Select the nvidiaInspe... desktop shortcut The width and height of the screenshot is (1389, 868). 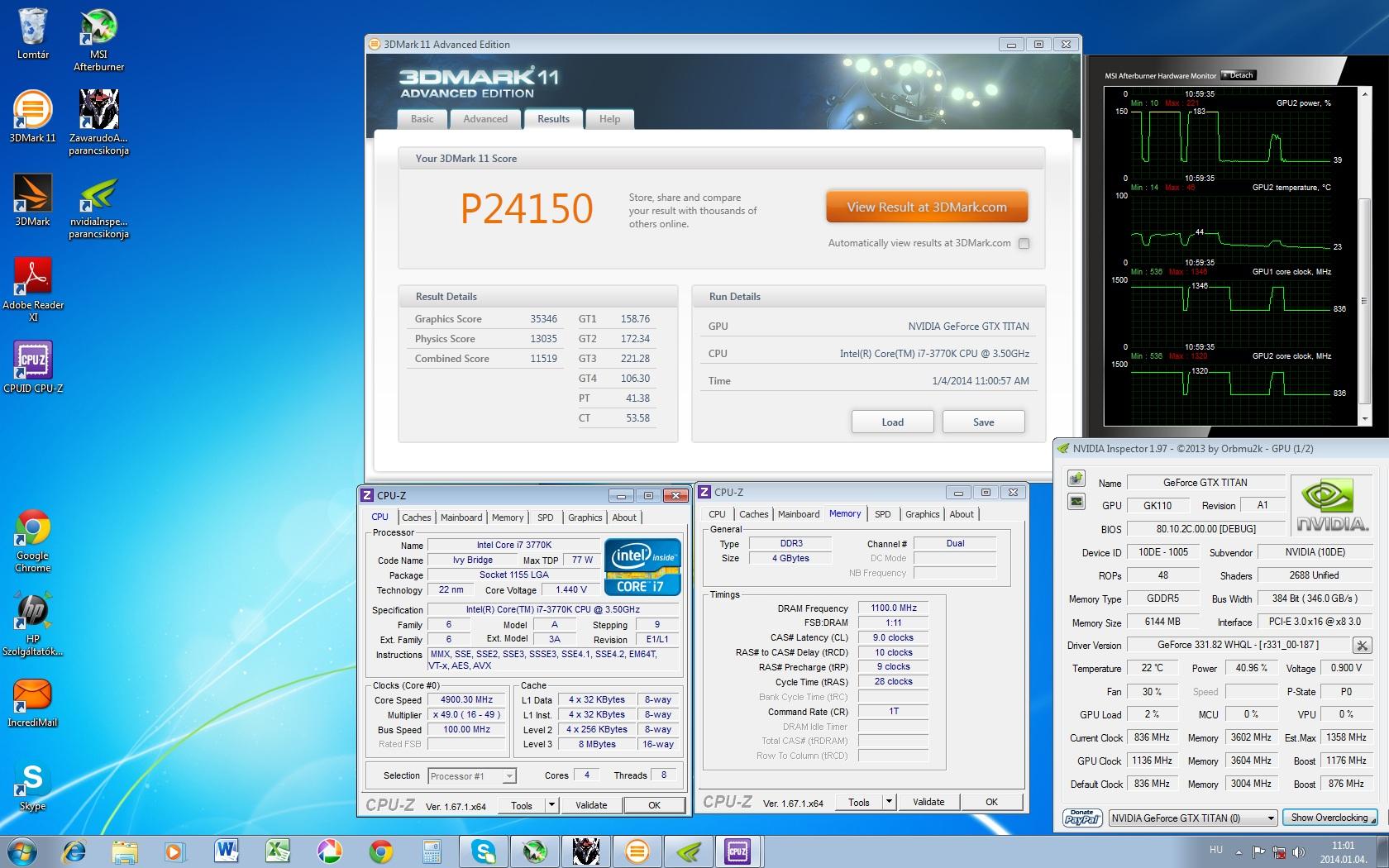pyautogui.click(x=98, y=207)
